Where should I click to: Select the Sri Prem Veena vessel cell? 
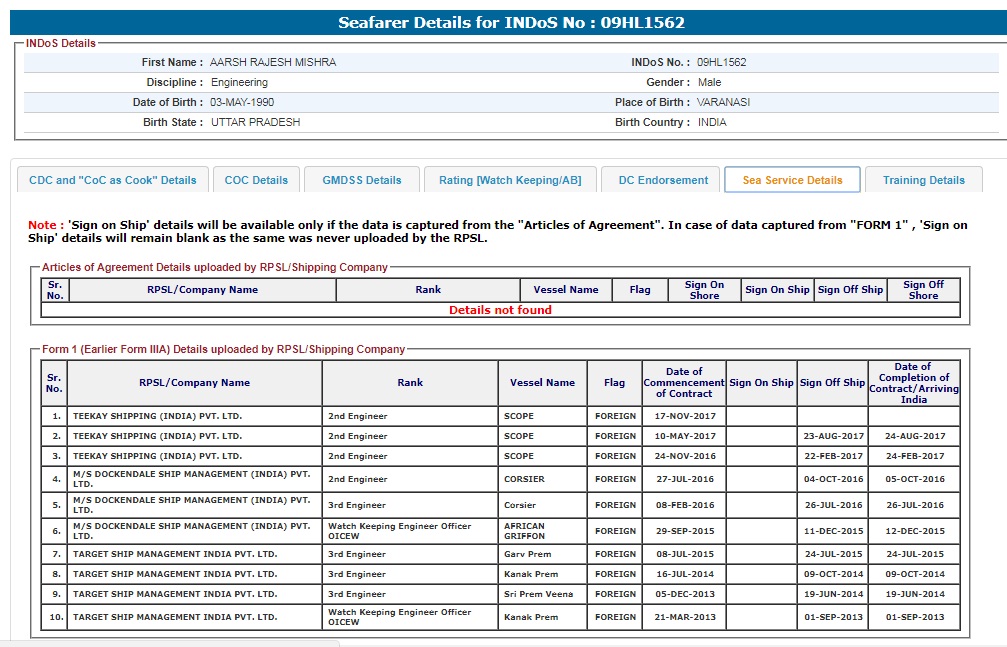(x=537, y=594)
